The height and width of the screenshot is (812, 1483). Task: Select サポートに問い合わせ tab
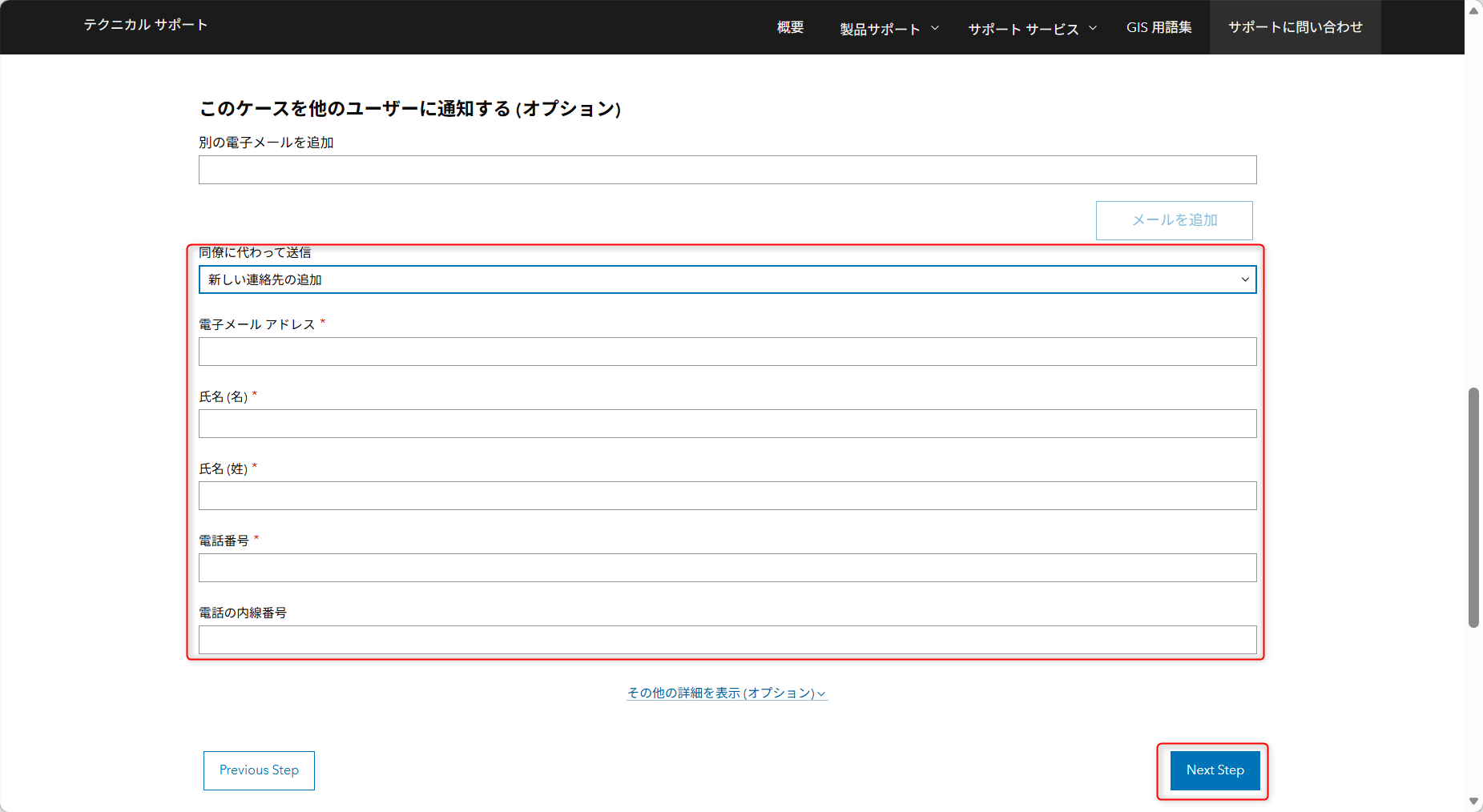pyautogui.click(x=1295, y=27)
